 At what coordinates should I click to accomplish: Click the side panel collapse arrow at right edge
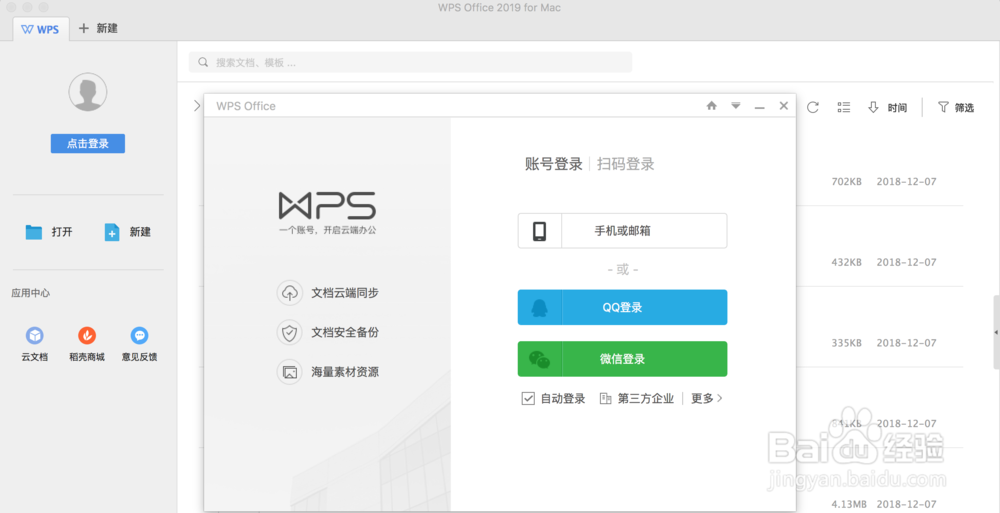[x=996, y=332]
